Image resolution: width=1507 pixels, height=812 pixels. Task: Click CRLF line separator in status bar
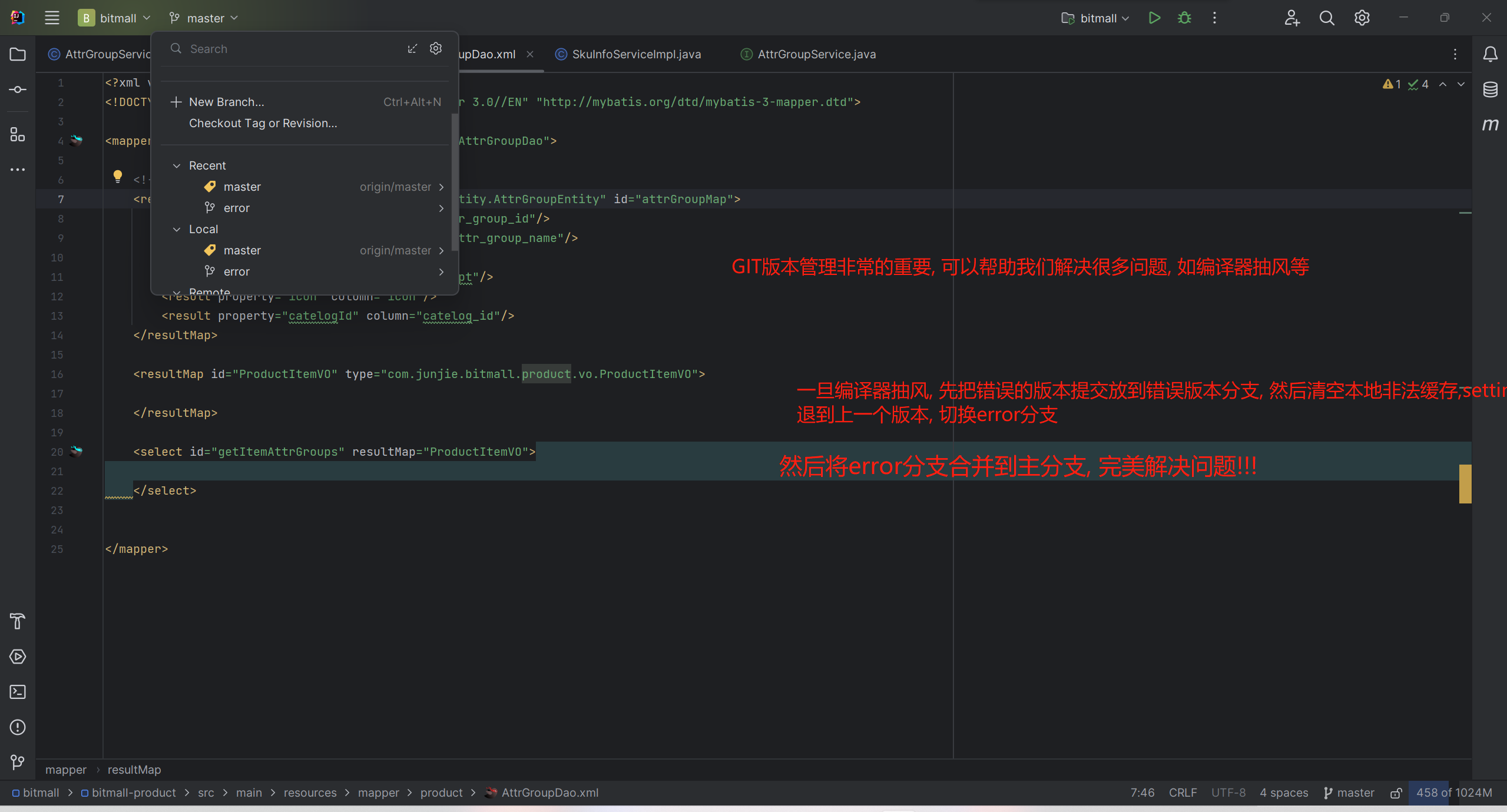coord(1183,793)
